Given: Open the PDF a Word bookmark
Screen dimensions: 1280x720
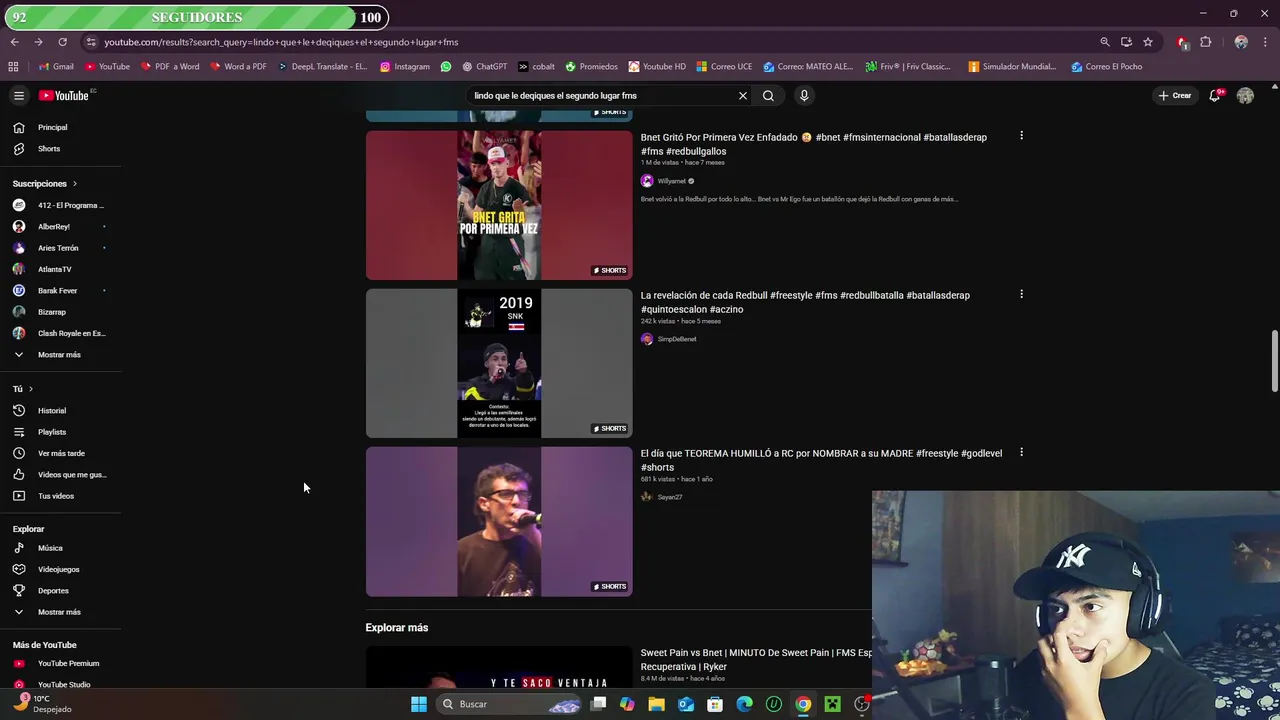Looking at the screenshot, I should pos(169,67).
